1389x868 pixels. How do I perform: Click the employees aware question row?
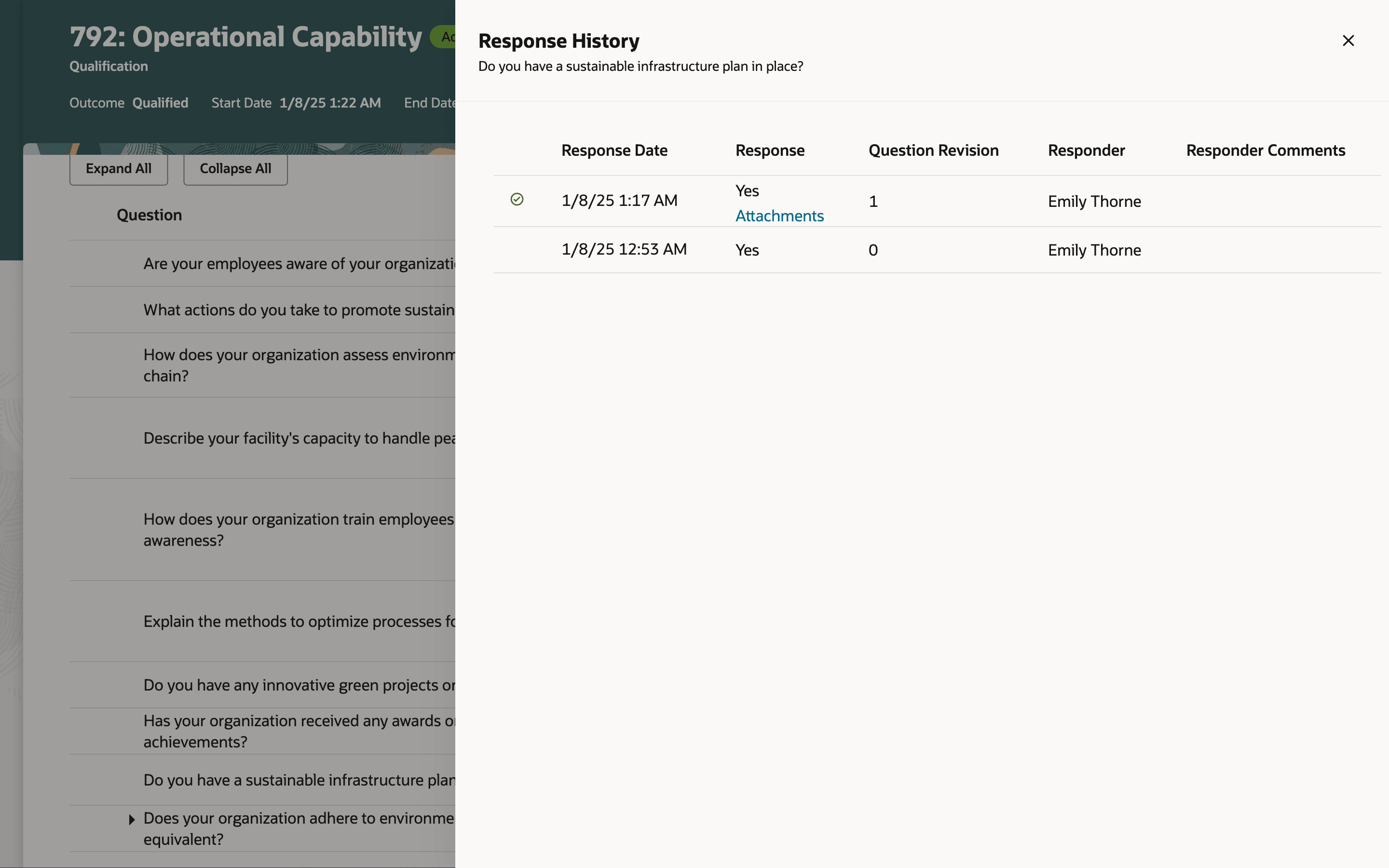pyautogui.click(x=299, y=263)
